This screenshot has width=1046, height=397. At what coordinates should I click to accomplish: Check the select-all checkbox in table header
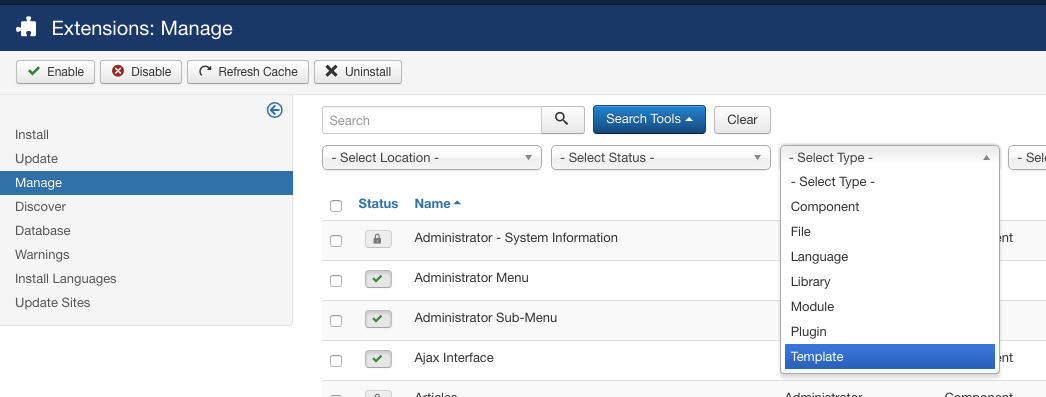click(336, 206)
